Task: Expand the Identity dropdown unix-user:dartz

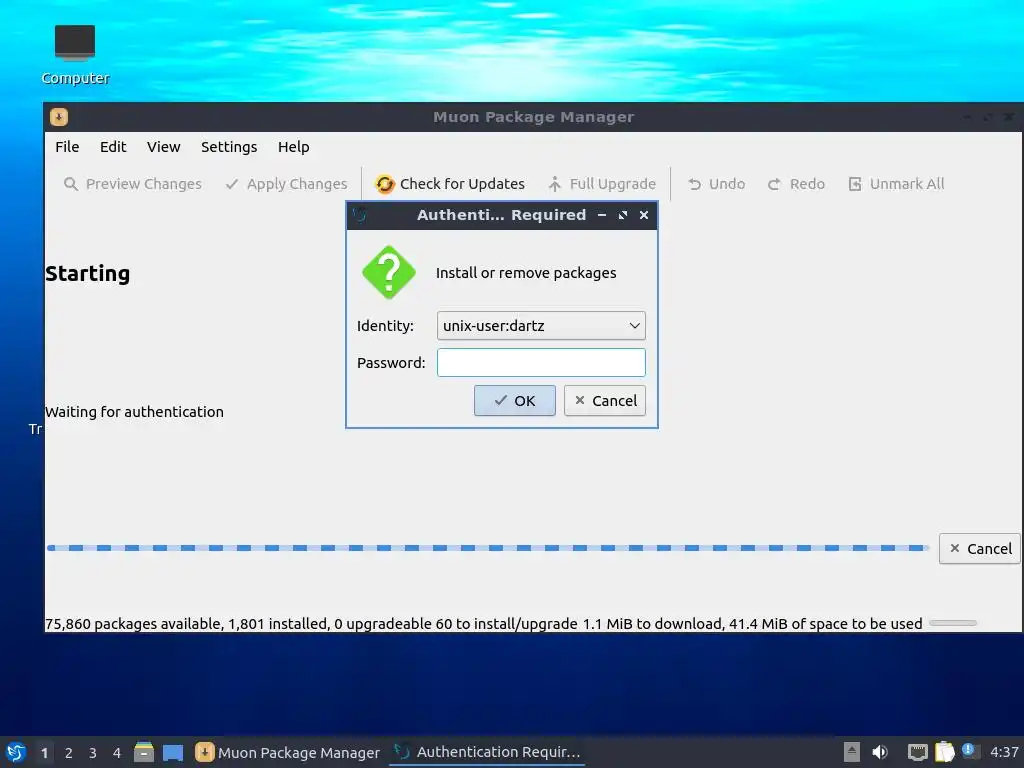Action: (541, 326)
